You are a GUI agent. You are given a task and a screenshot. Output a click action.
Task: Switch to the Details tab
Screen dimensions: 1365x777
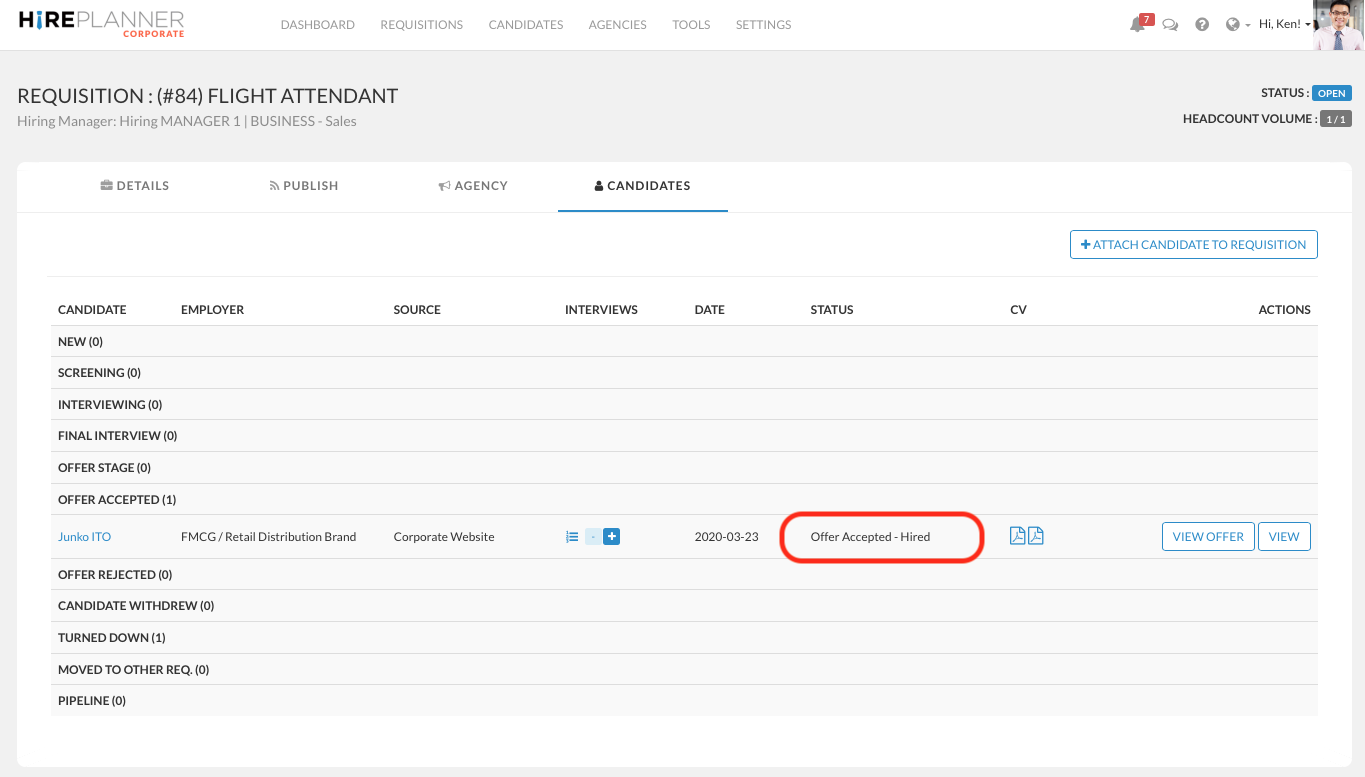coord(135,186)
